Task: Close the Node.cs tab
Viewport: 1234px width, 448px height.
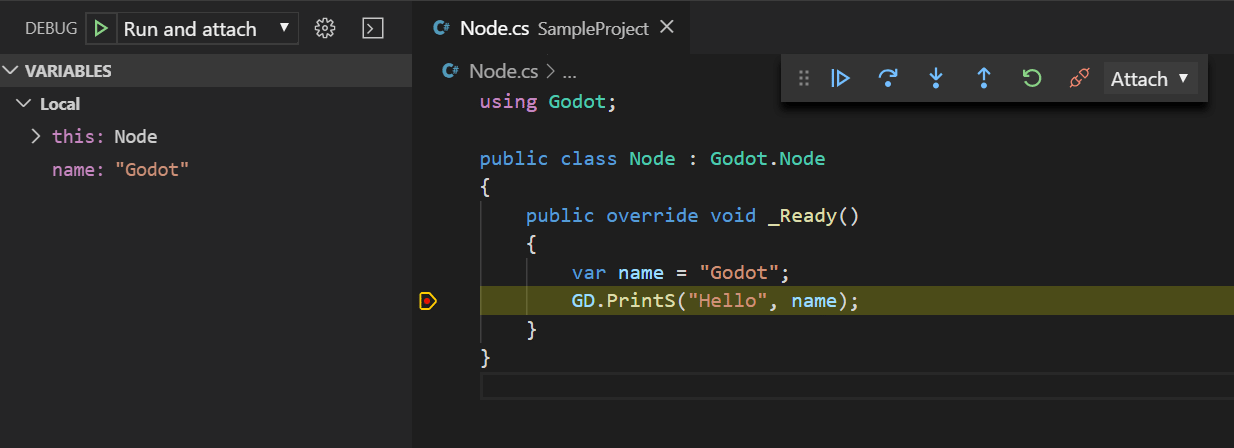Action: click(667, 28)
